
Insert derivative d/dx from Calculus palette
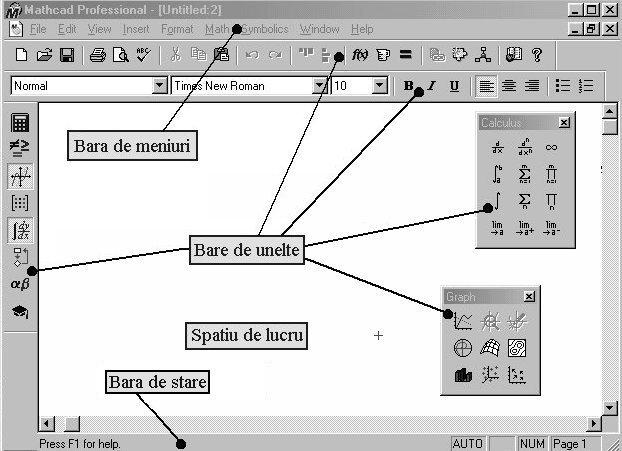click(x=497, y=148)
